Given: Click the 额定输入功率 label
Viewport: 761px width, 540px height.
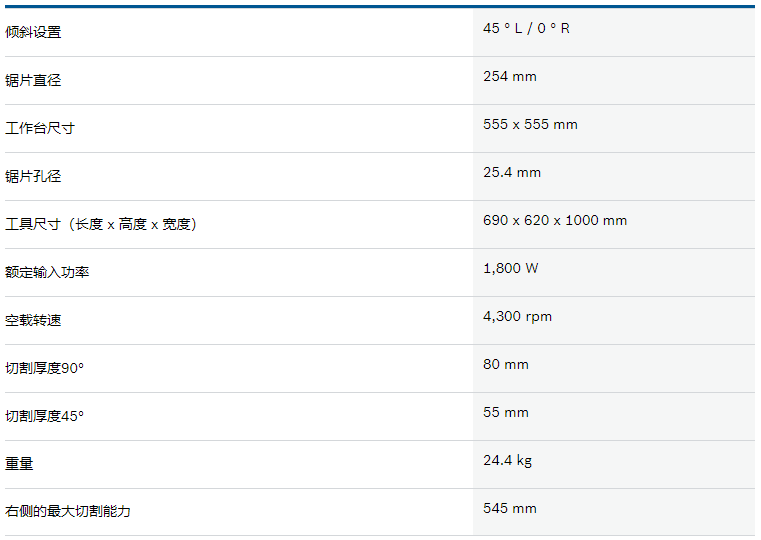Looking at the screenshot, I should 47,272.
